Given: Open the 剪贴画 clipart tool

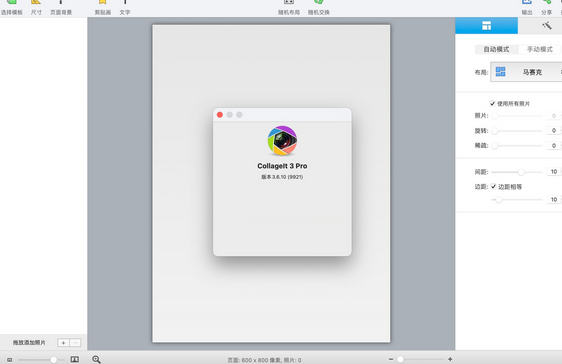Looking at the screenshot, I should click(103, 8).
